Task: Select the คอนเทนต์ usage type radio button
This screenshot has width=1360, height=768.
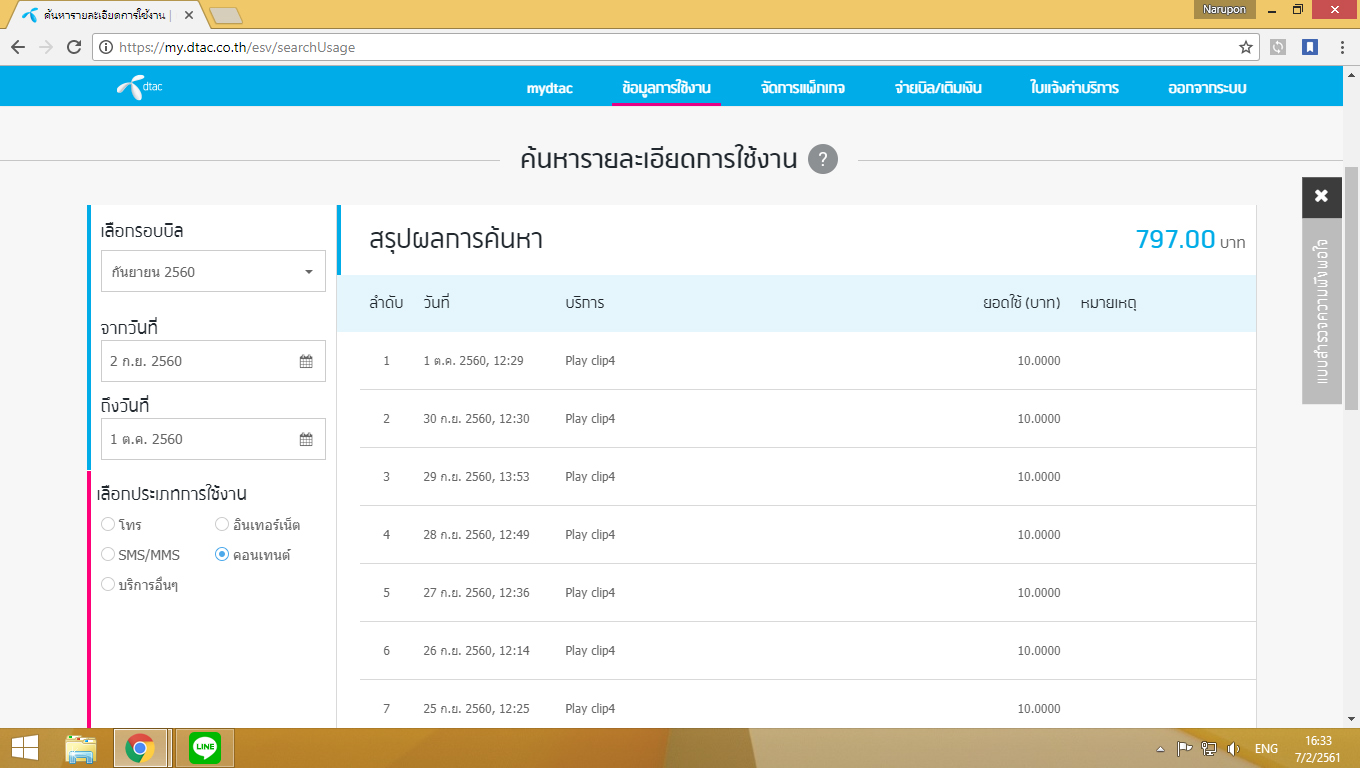Action: point(222,554)
